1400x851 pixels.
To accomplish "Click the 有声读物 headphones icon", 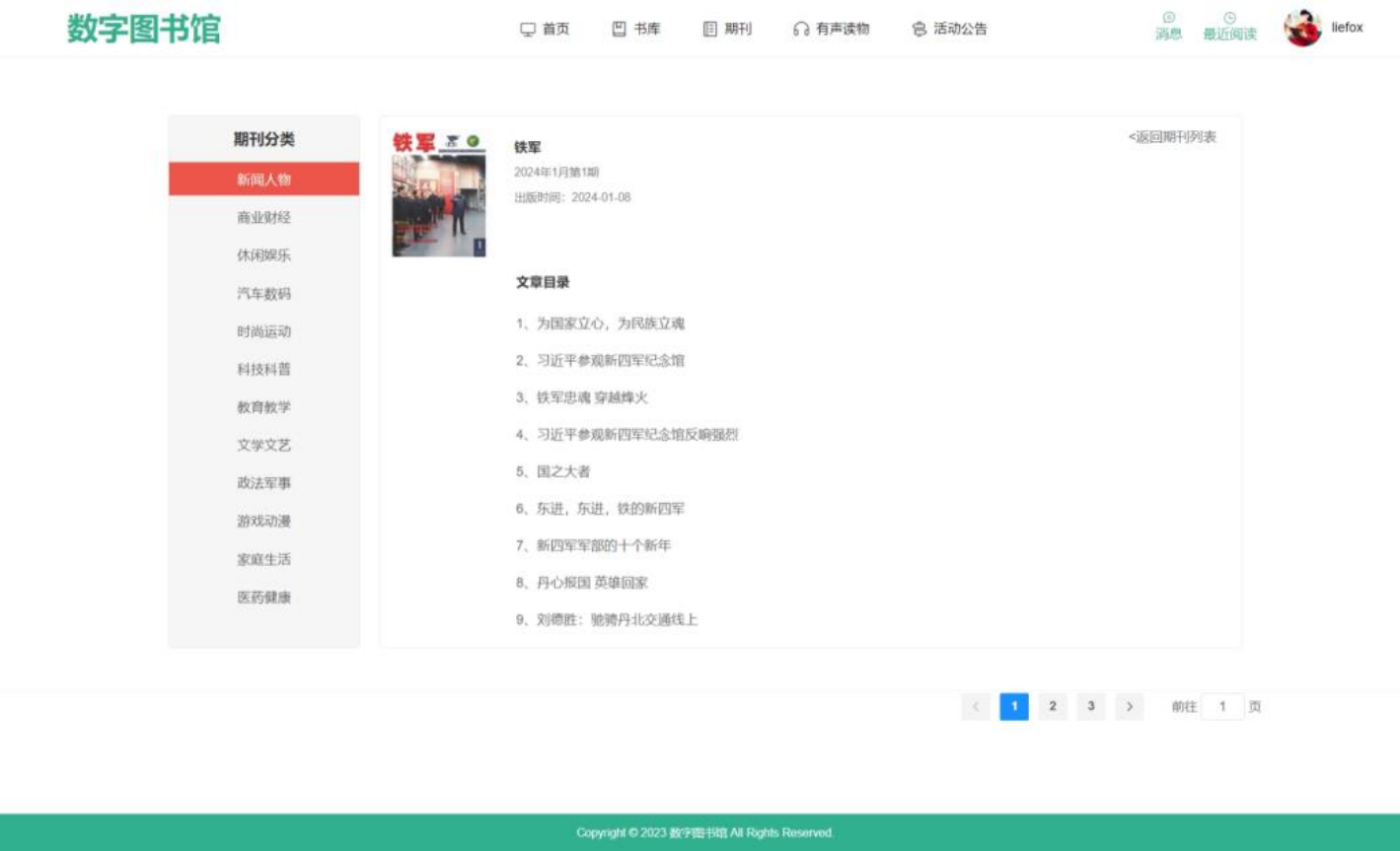I will (x=800, y=30).
